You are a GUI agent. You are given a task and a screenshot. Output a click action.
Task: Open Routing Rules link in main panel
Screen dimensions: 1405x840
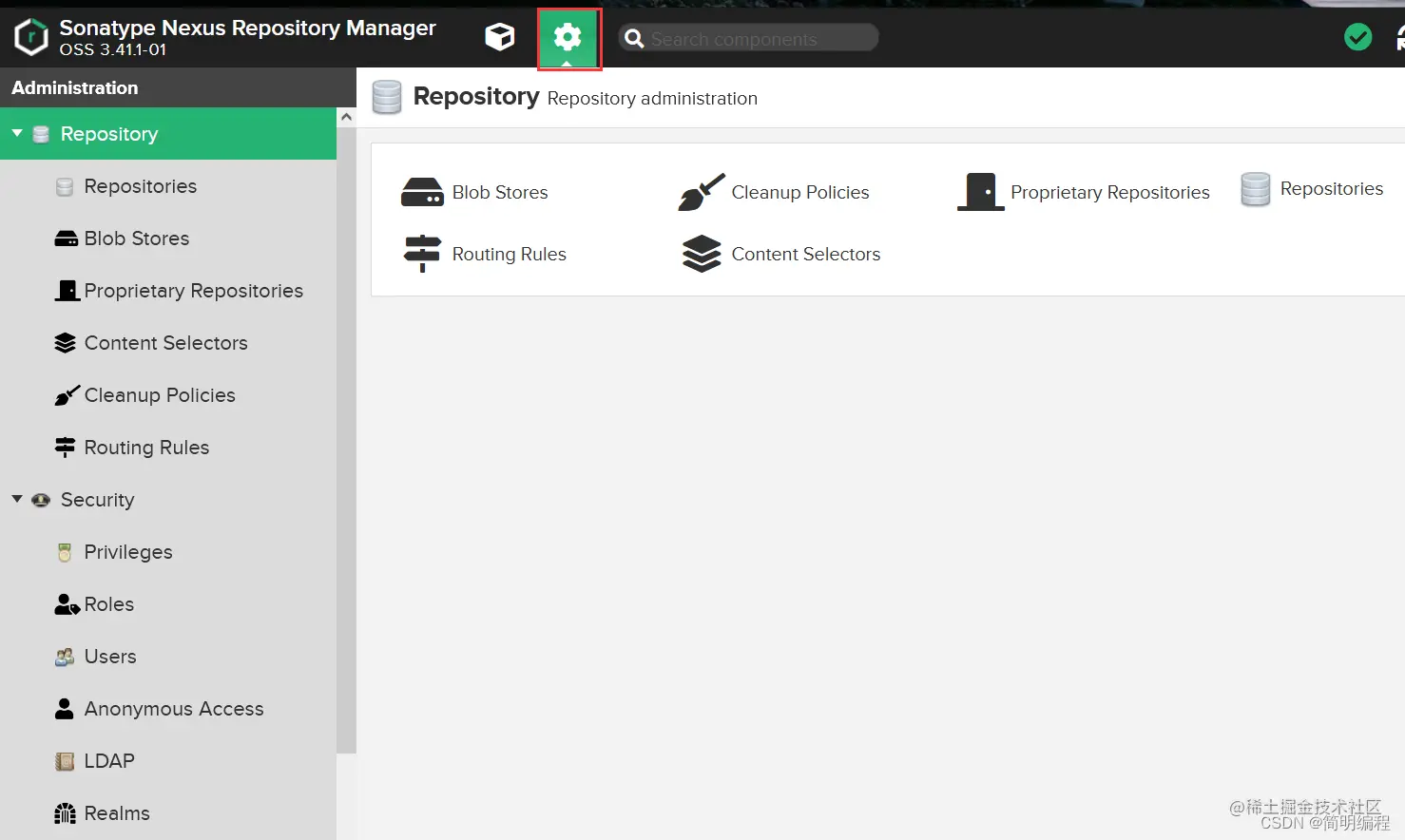pyautogui.click(x=510, y=254)
